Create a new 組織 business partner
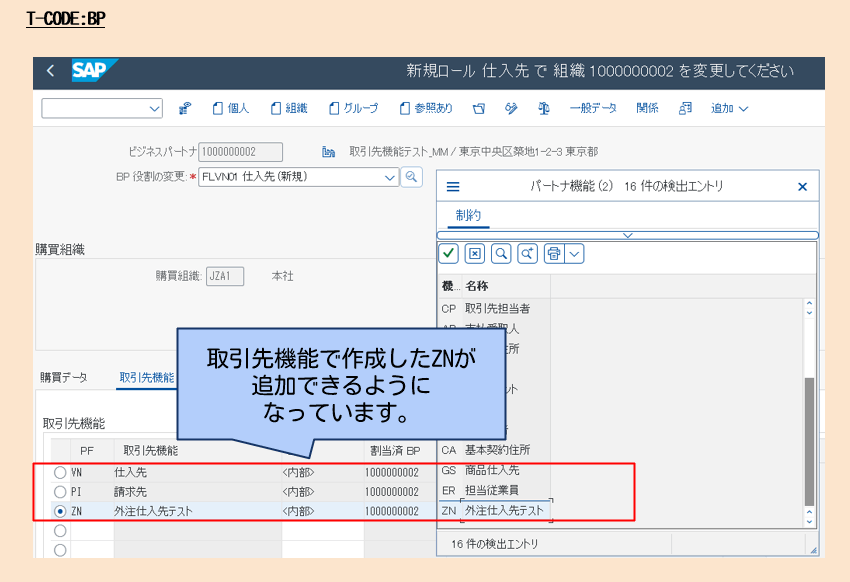Screen dimensions: 850x582 tap(289, 108)
